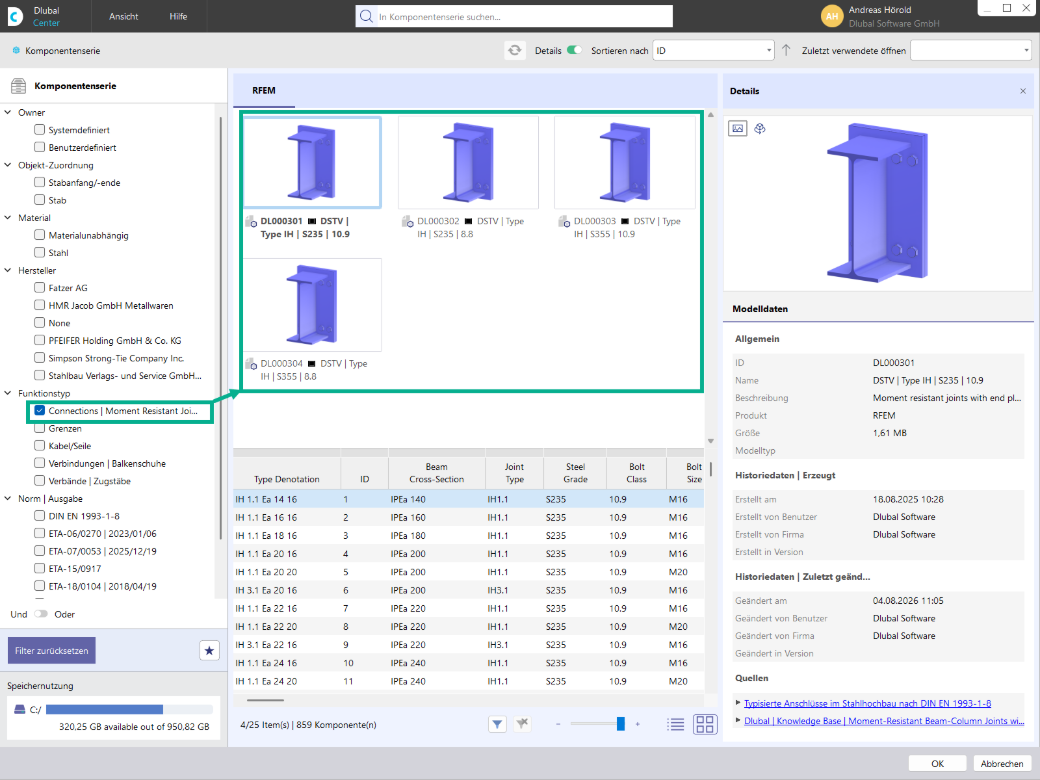Click the OK button

937,763
